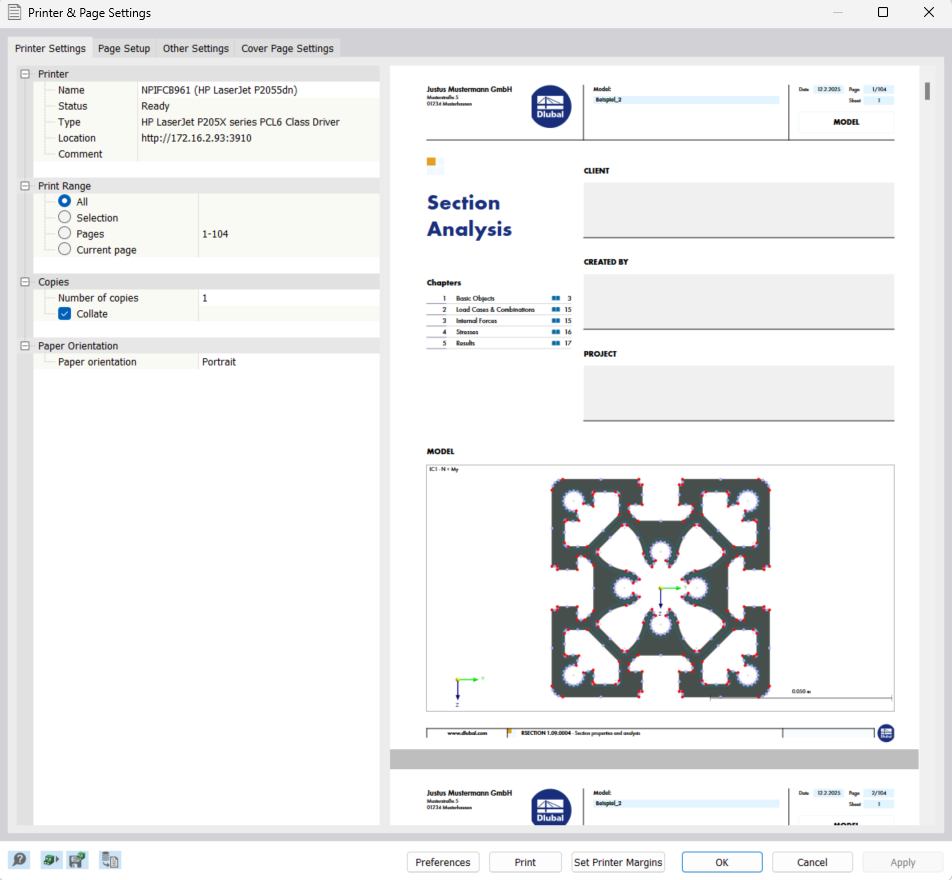Open the help icon at bottom left
Viewport: 952px width, 880px height.
[19, 859]
